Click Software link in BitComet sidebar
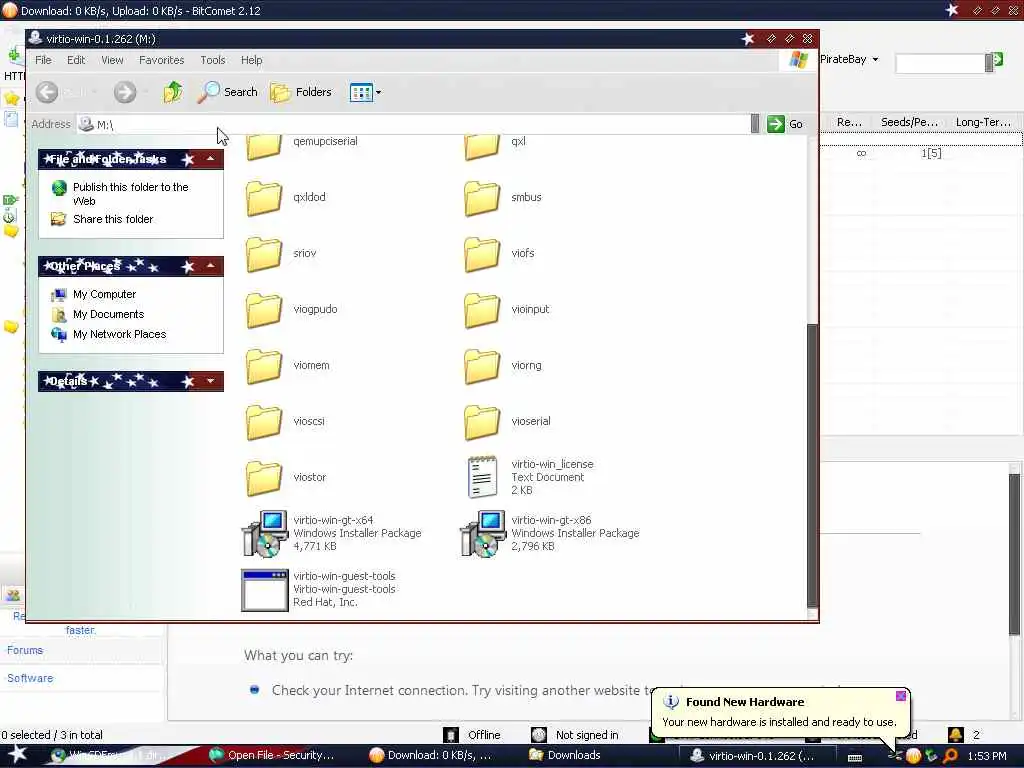Image resolution: width=1024 pixels, height=768 pixels. click(30, 679)
